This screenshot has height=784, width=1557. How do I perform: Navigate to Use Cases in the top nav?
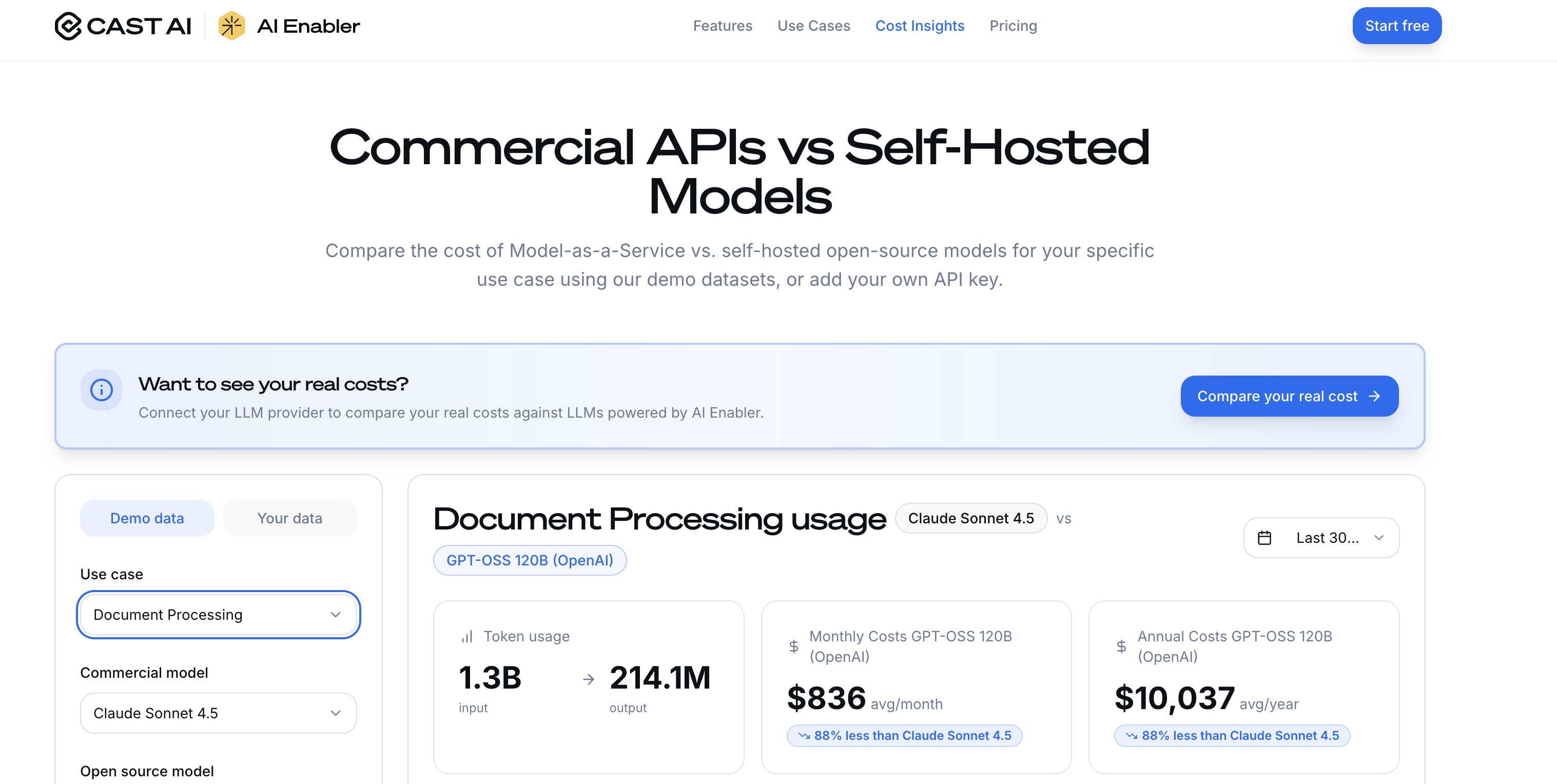tap(813, 25)
